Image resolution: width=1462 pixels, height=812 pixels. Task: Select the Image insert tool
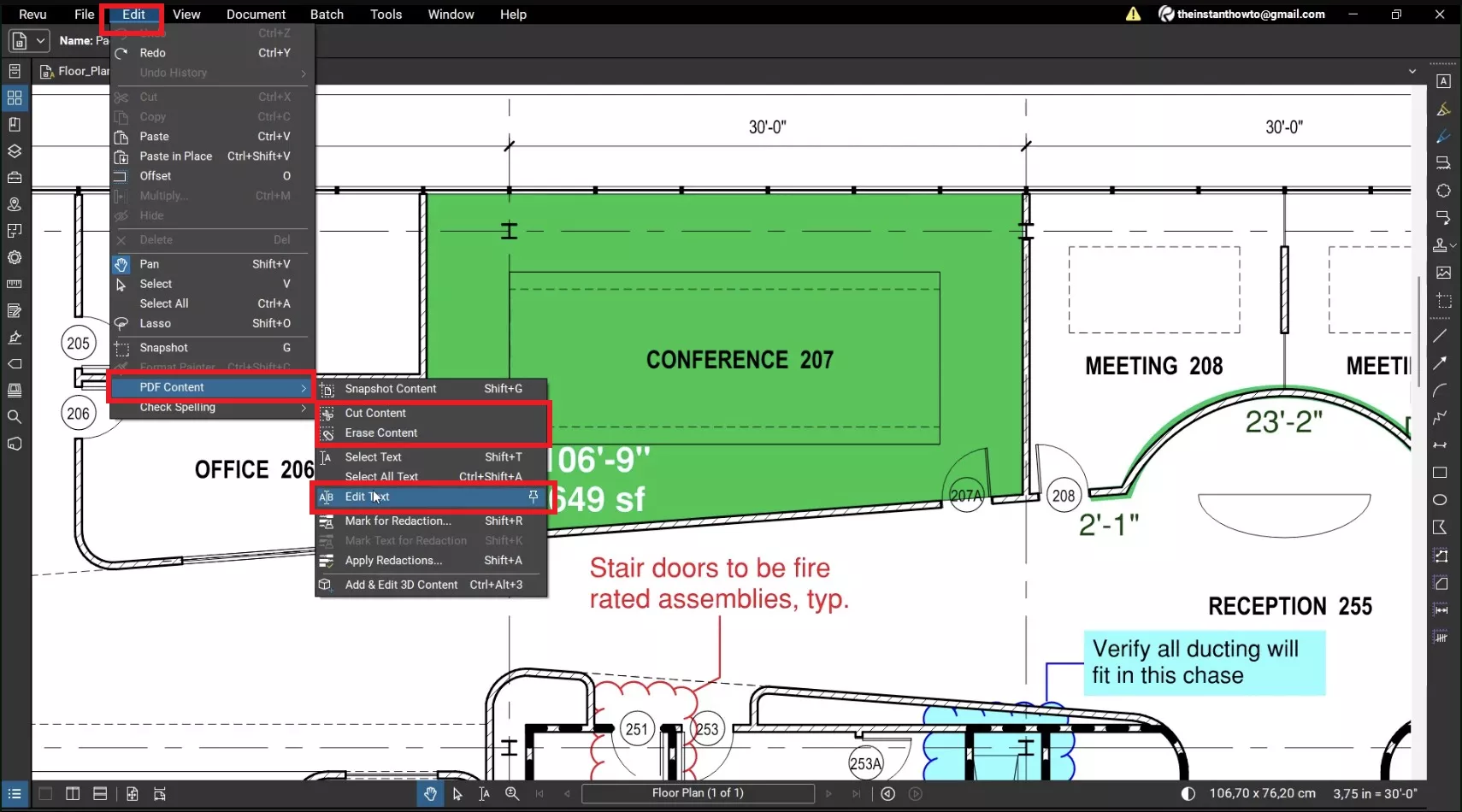click(x=1443, y=273)
